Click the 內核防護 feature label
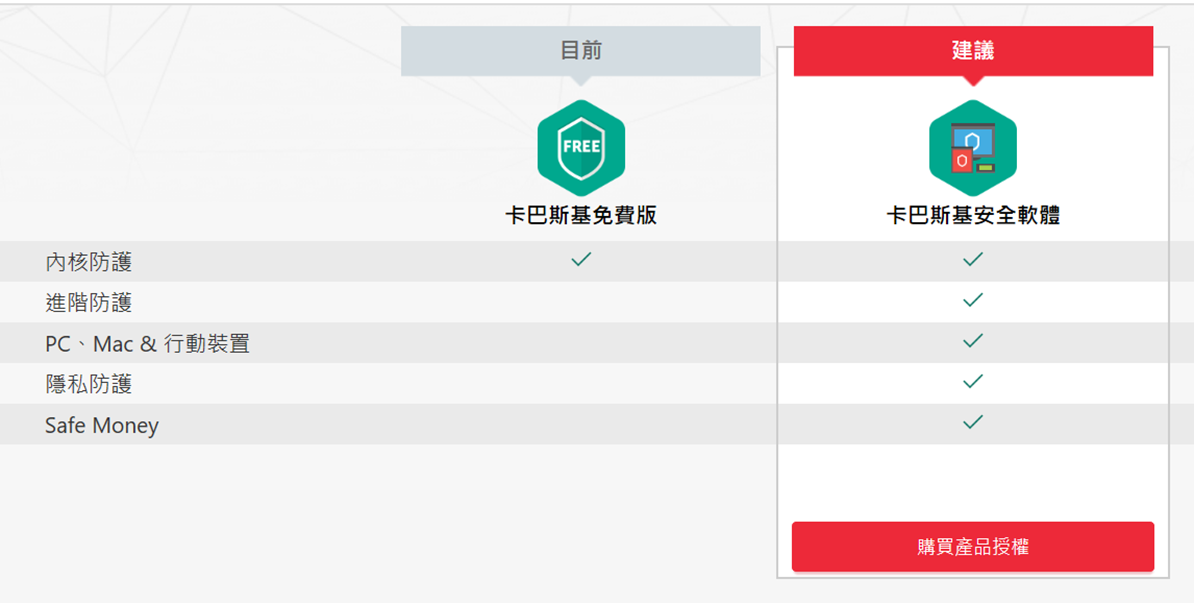The height and width of the screenshot is (603, 1194). pyautogui.click(x=88, y=262)
